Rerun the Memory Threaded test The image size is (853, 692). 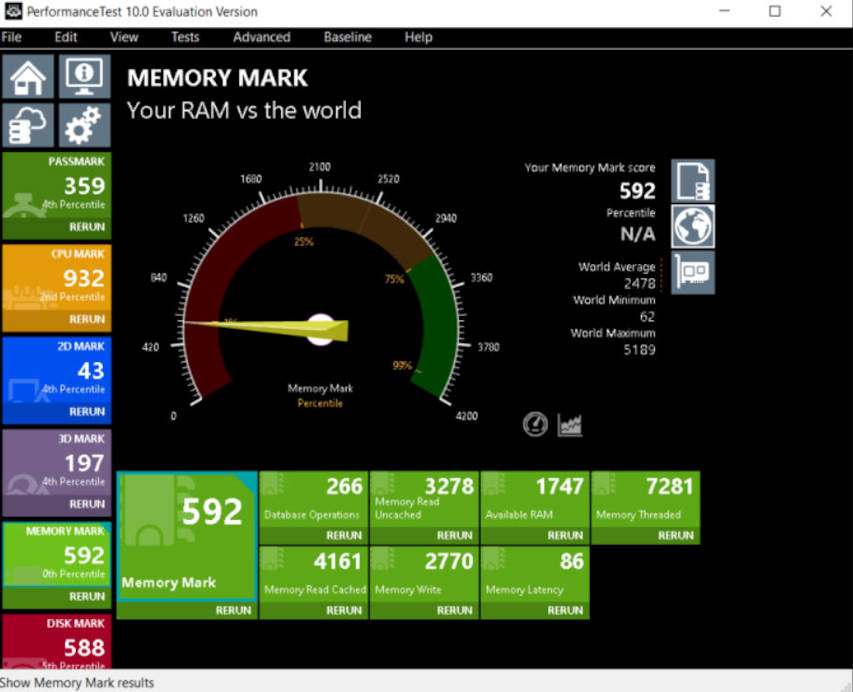[676, 535]
